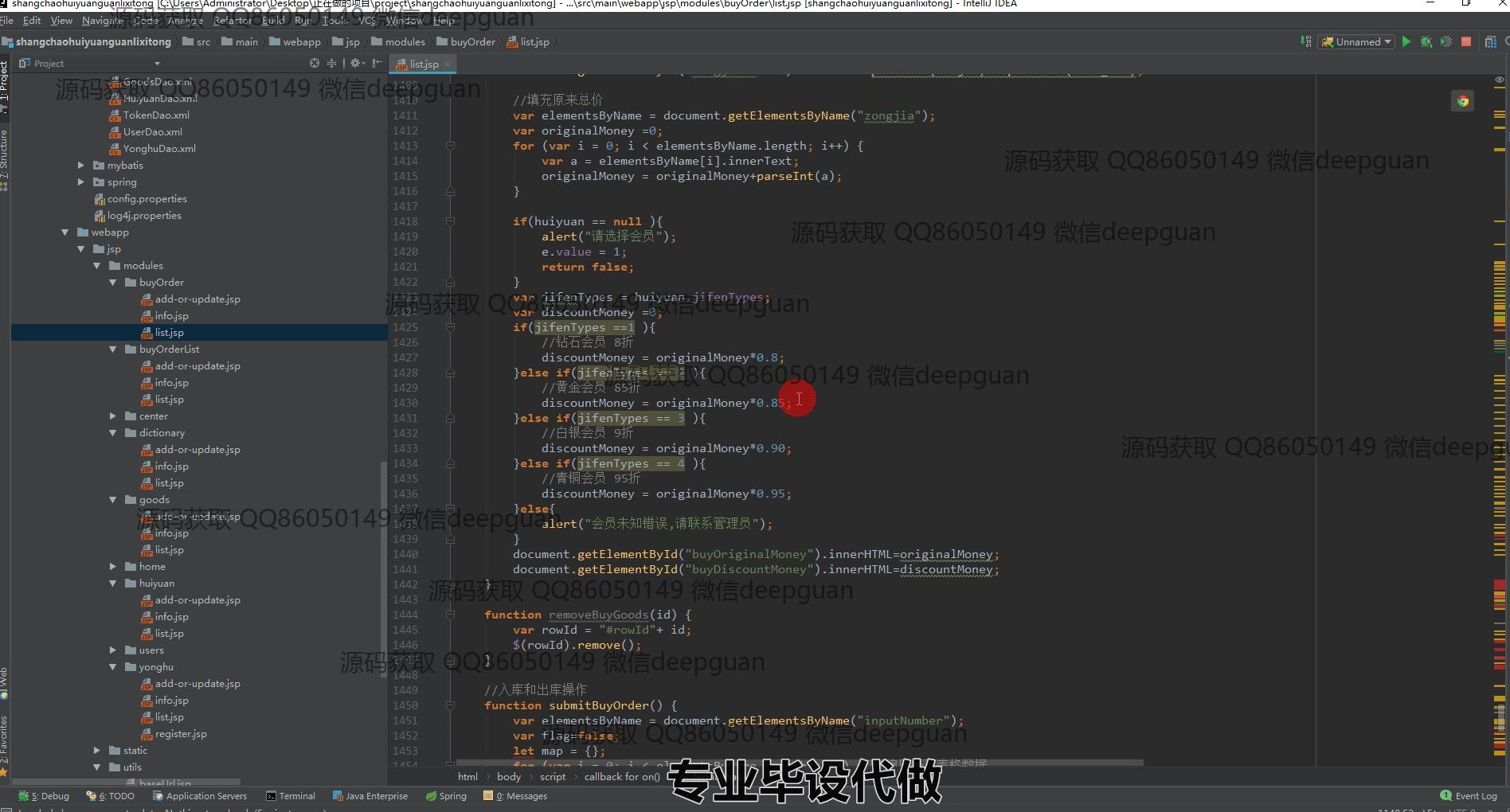Open the Project Structure icon in the toolbar
This screenshot has width=1510, height=812.
tap(1490, 42)
